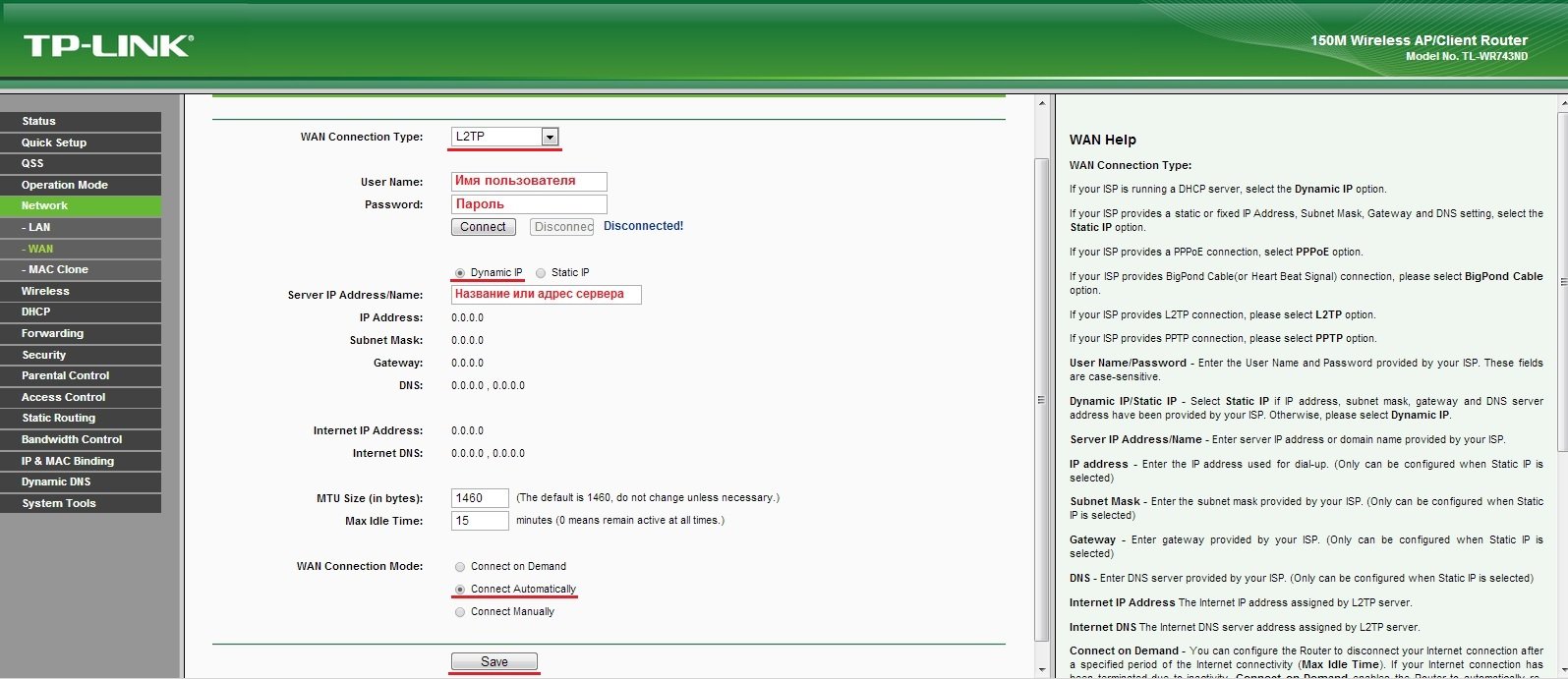Choose Connect Automatically mode

460,590
